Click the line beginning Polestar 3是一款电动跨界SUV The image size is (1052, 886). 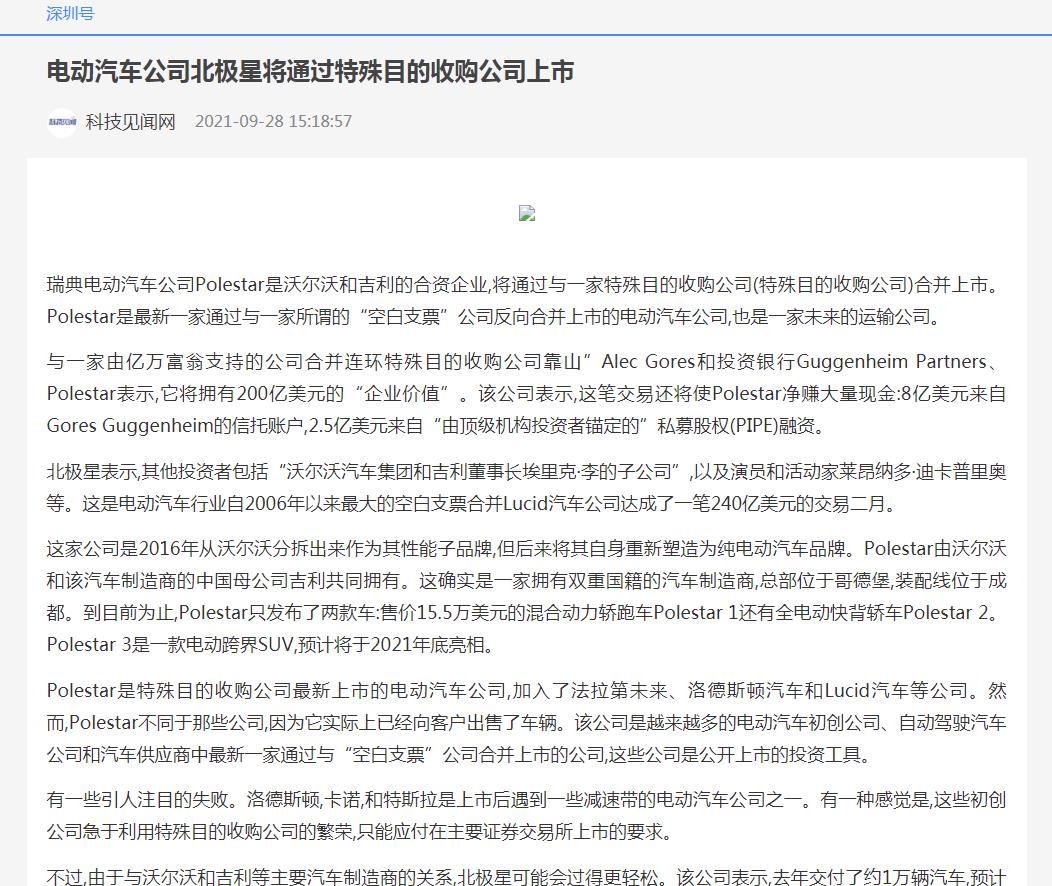pyautogui.click(x=272, y=645)
